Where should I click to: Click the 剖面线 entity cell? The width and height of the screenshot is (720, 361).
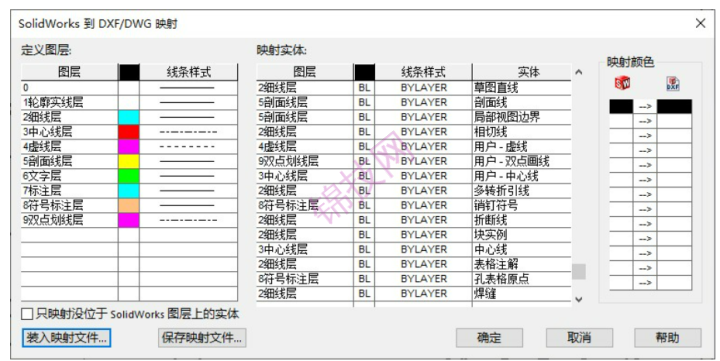[x=522, y=102]
